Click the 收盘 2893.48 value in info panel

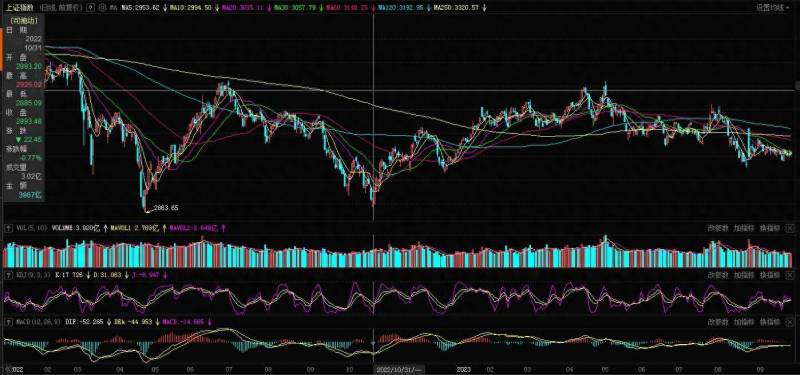[x=30, y=121]
